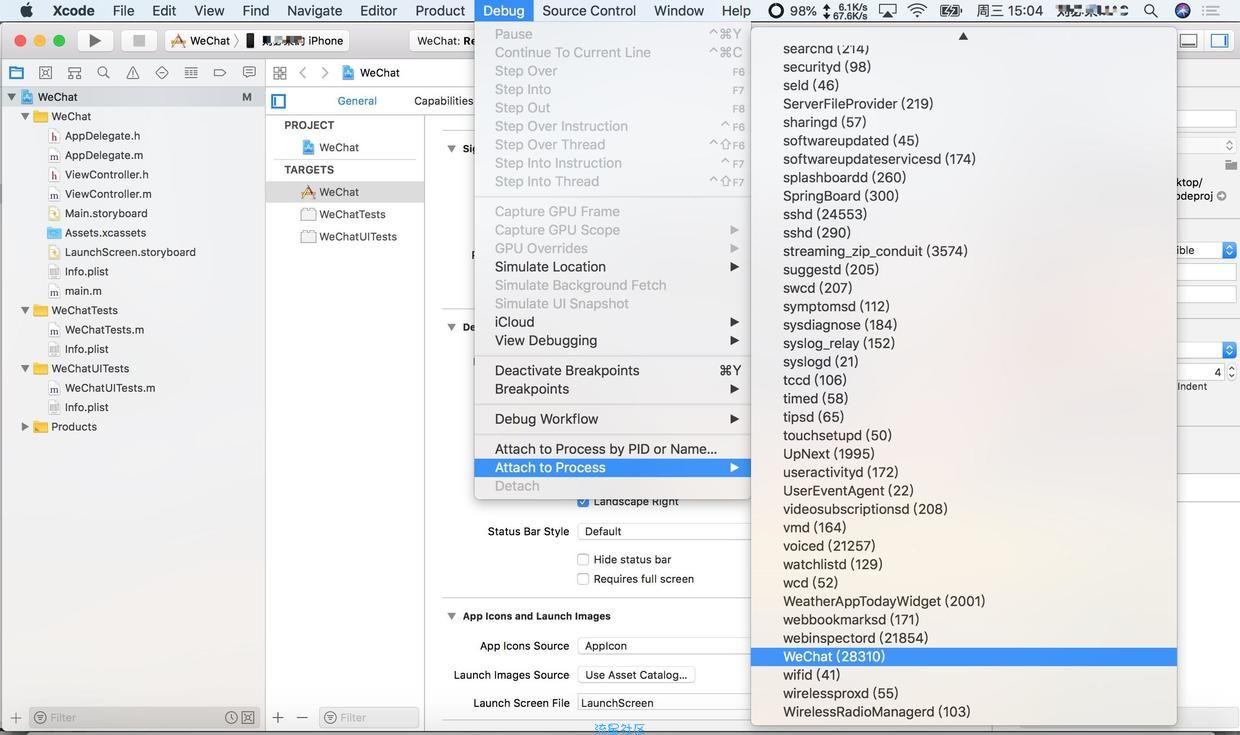Attach to the WeChat (28310) process
The image size is (1240, 735).
(x=964, y=657)
